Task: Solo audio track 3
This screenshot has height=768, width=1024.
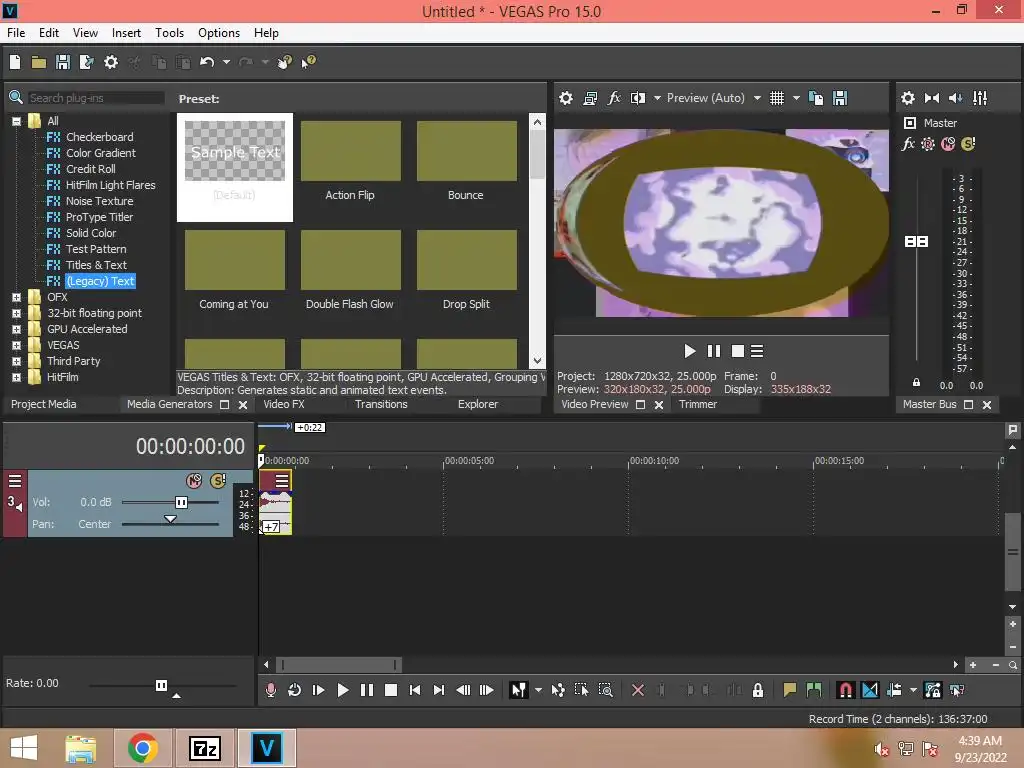Action: 217,481
